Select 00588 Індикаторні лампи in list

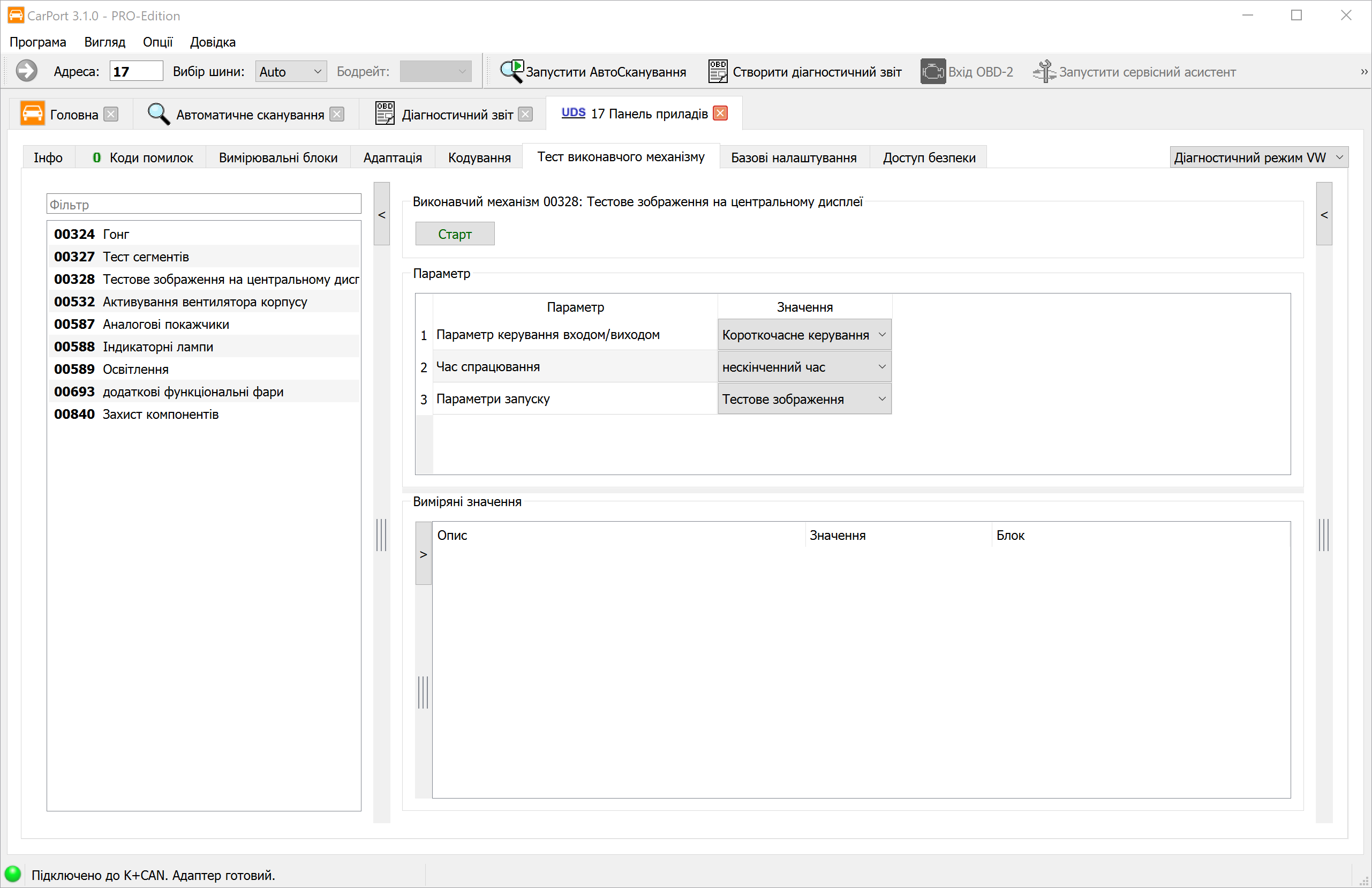157,347
